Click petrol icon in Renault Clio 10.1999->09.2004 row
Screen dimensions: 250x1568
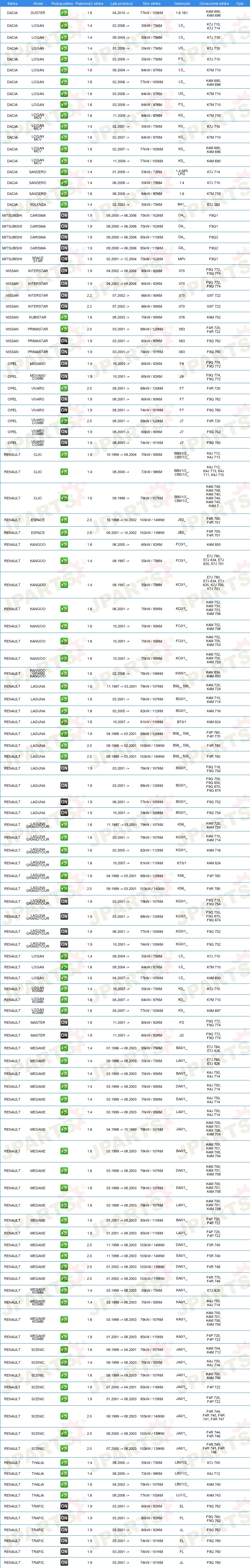pyautogui.click(x=64, y=455)
